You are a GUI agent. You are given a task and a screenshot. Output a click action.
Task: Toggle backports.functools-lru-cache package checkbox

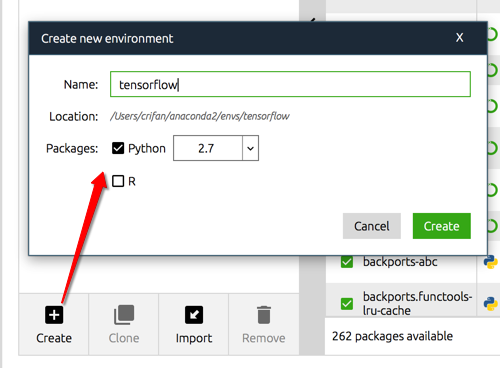[347, 304]
